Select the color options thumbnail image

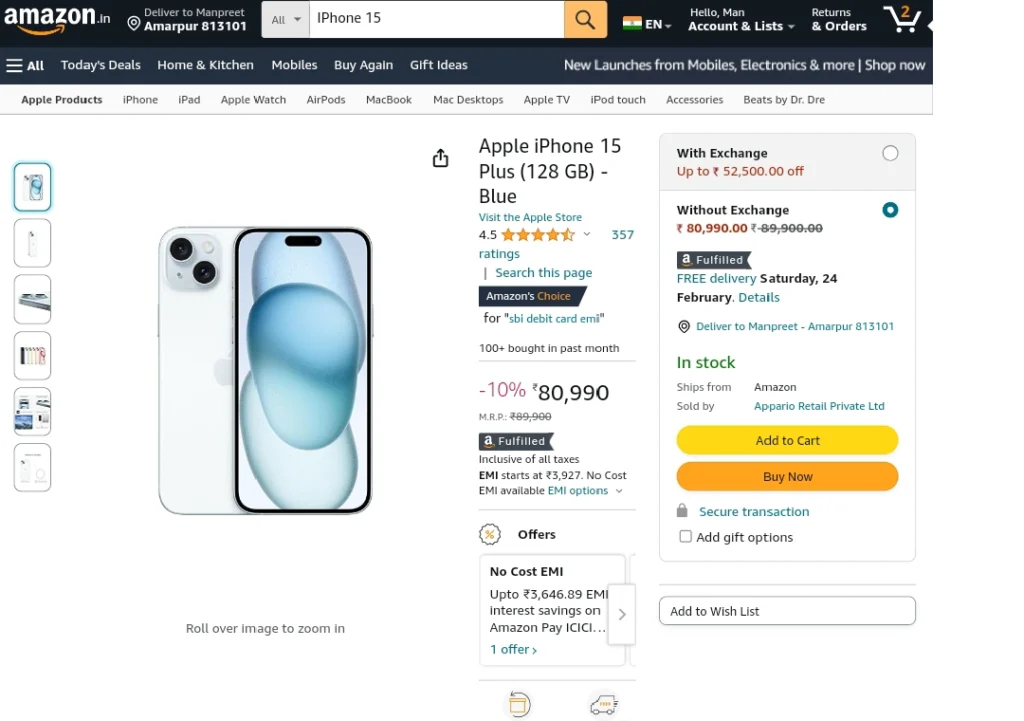[33, 355]
